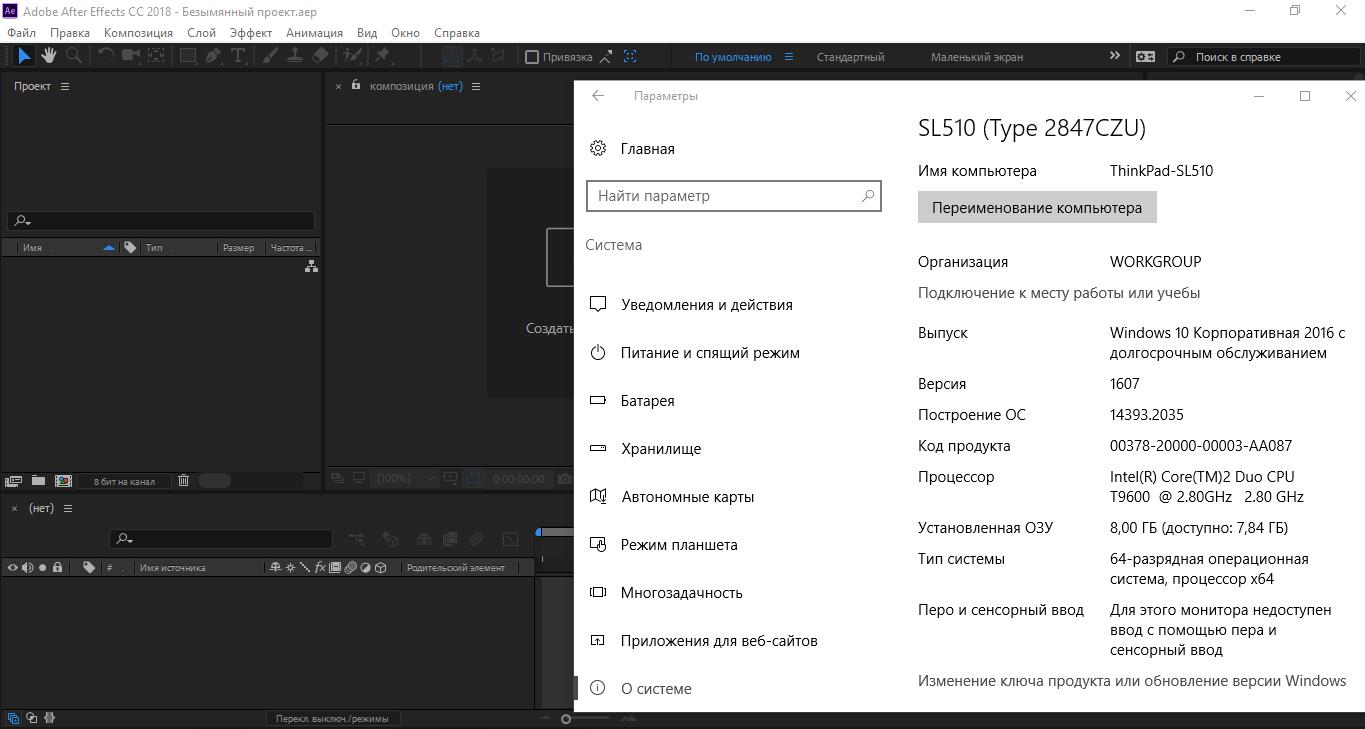Select the Roto Brush tool
This screenshot has width=1365, height=729.
pos(352,56)
